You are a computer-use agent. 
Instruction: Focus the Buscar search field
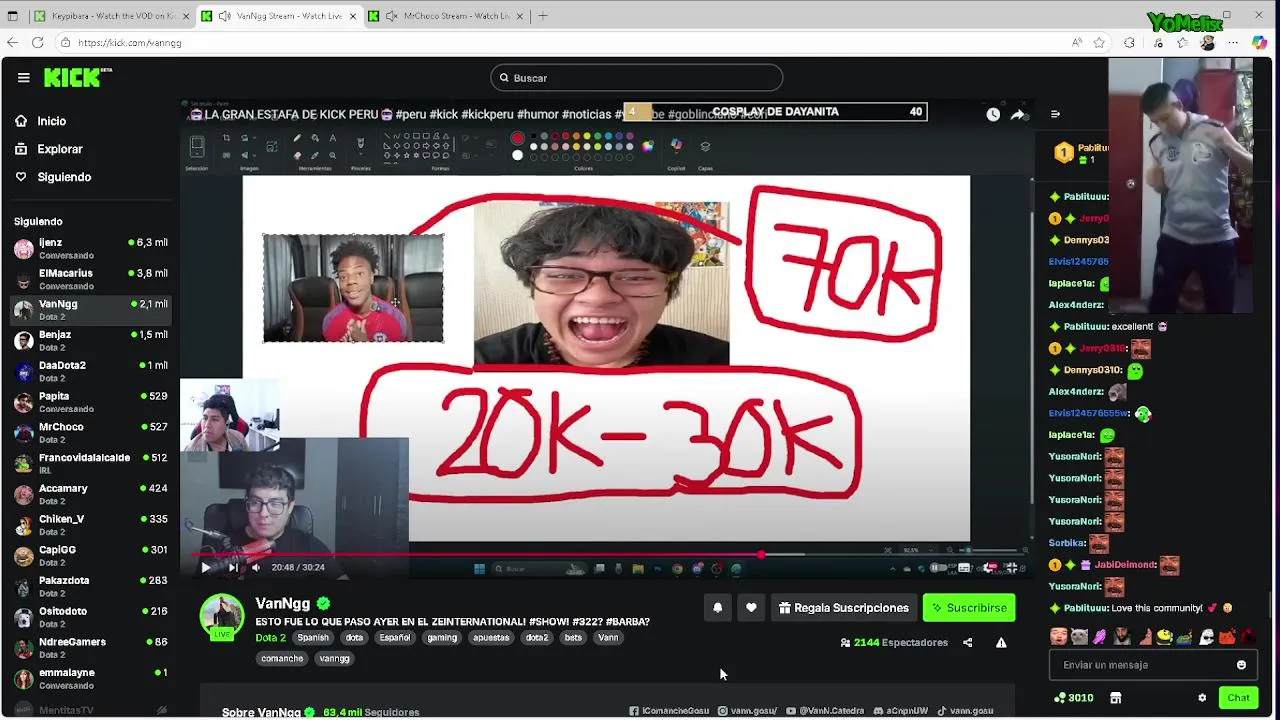(x=636, y=78)
